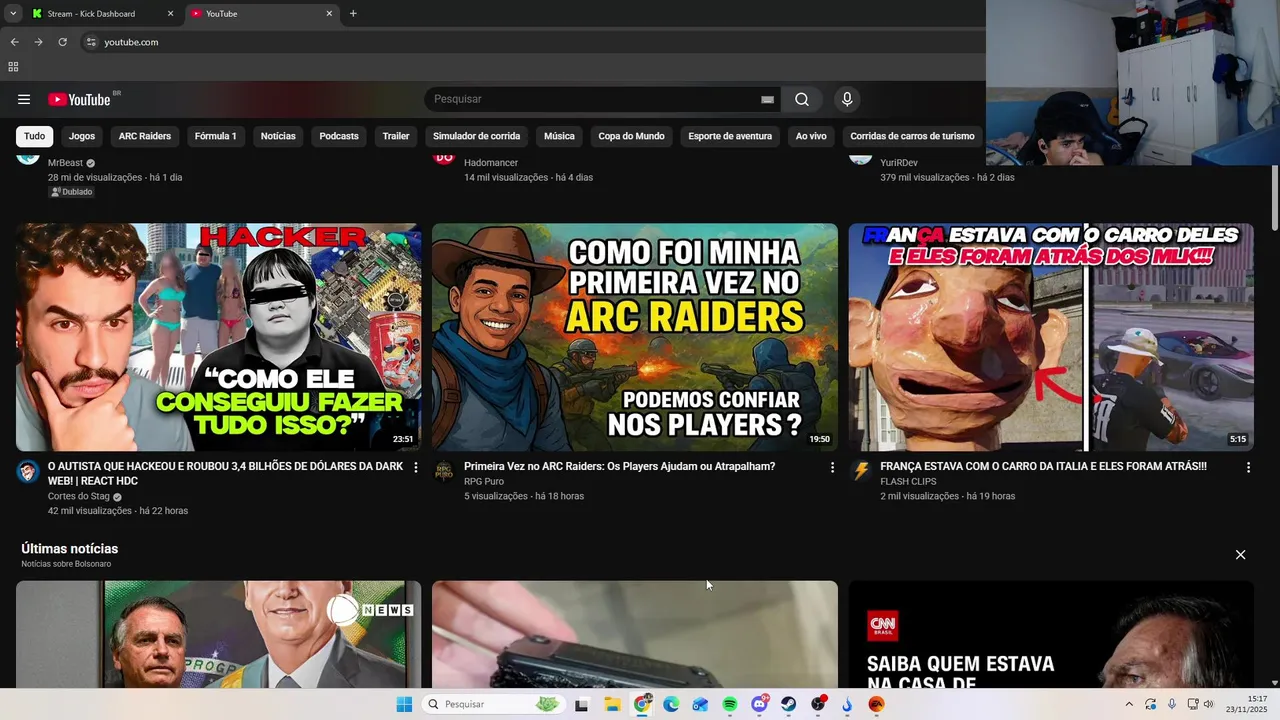
Task: Visit the MrBeast channel name
Action: 65,163
